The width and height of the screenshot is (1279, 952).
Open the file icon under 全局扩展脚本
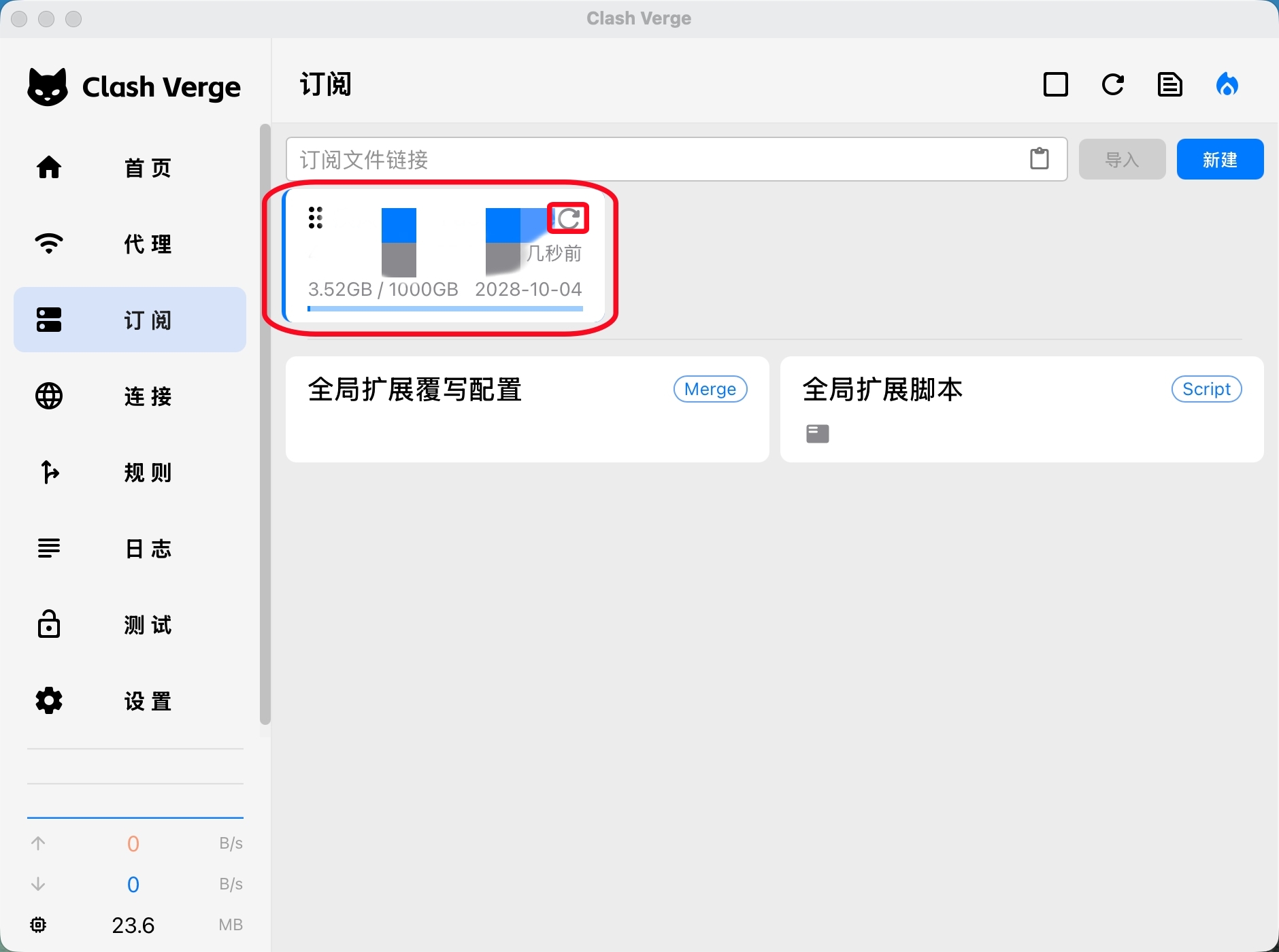click(x=817, y=434)
